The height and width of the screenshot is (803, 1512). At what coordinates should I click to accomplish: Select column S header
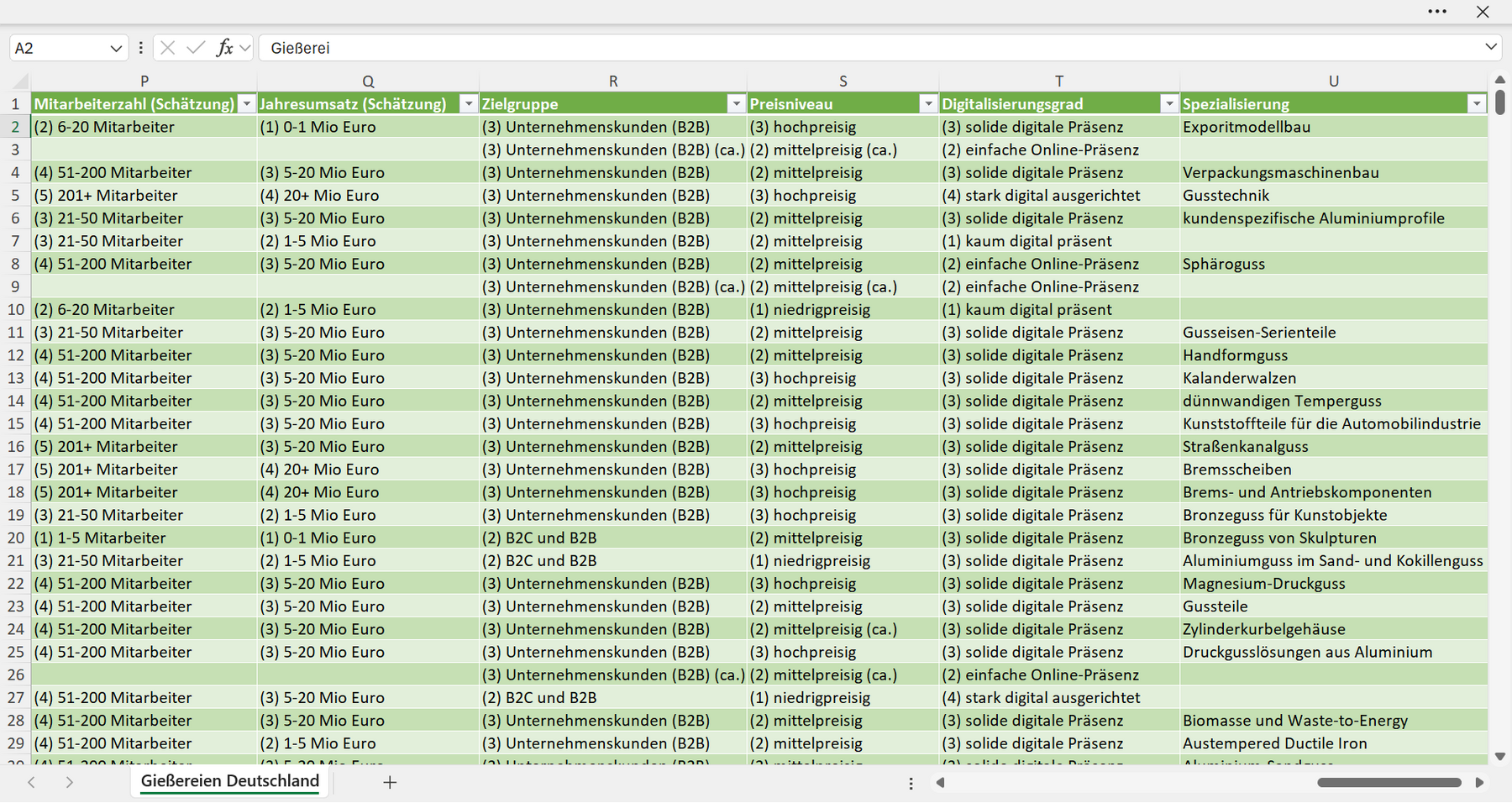(843, 81)
